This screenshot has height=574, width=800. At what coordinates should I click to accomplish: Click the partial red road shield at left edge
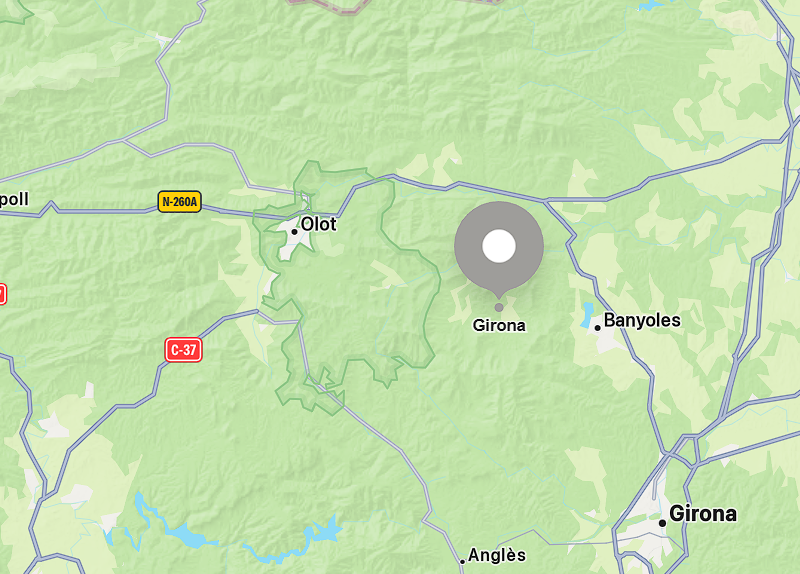(3, 294)
